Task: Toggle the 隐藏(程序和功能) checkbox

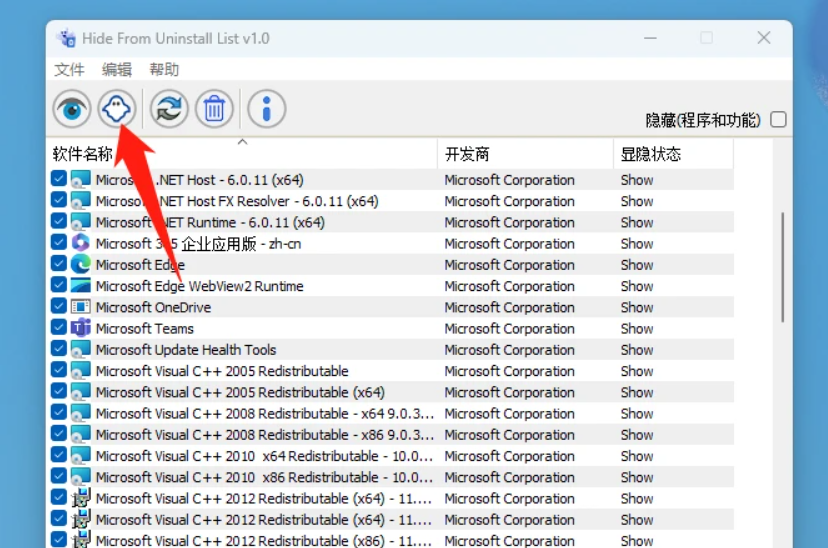Action: coord(778,120)
